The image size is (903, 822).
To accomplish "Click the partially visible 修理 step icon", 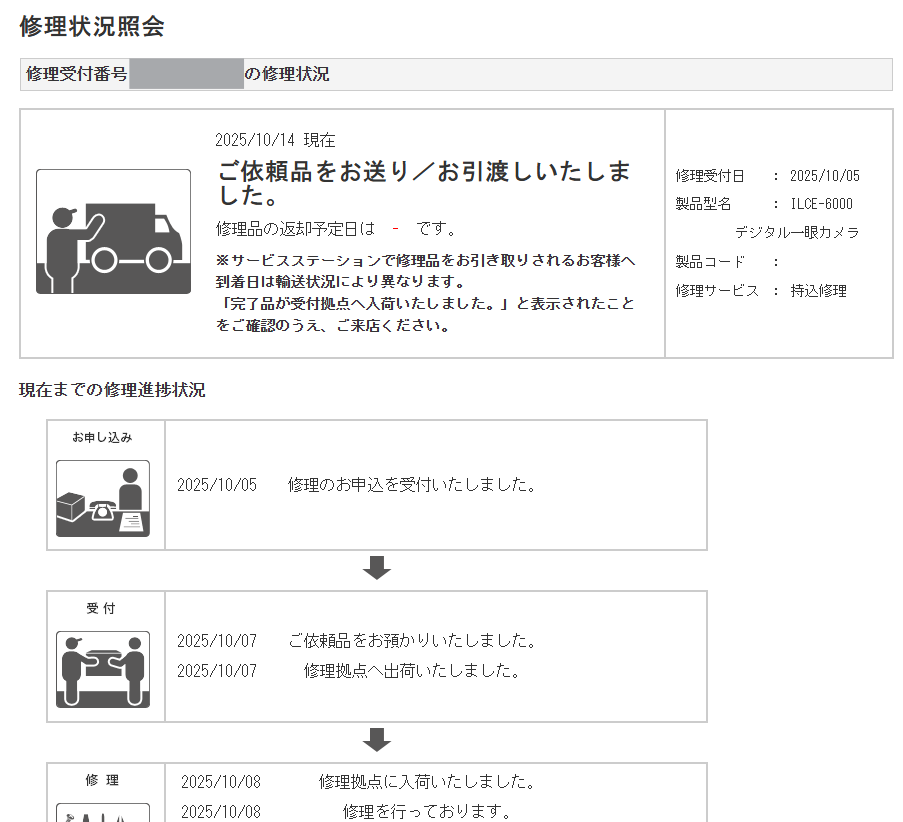I will tap(102, 812).
